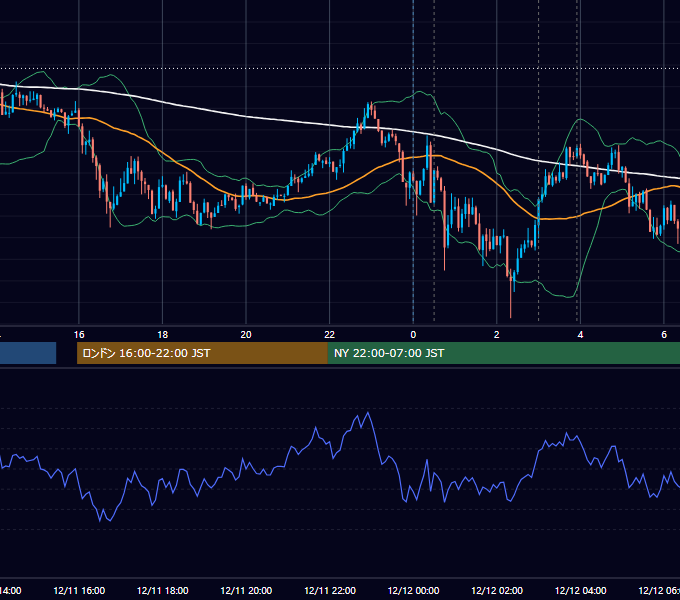Click the 12/11 20:00 date label

246,590
